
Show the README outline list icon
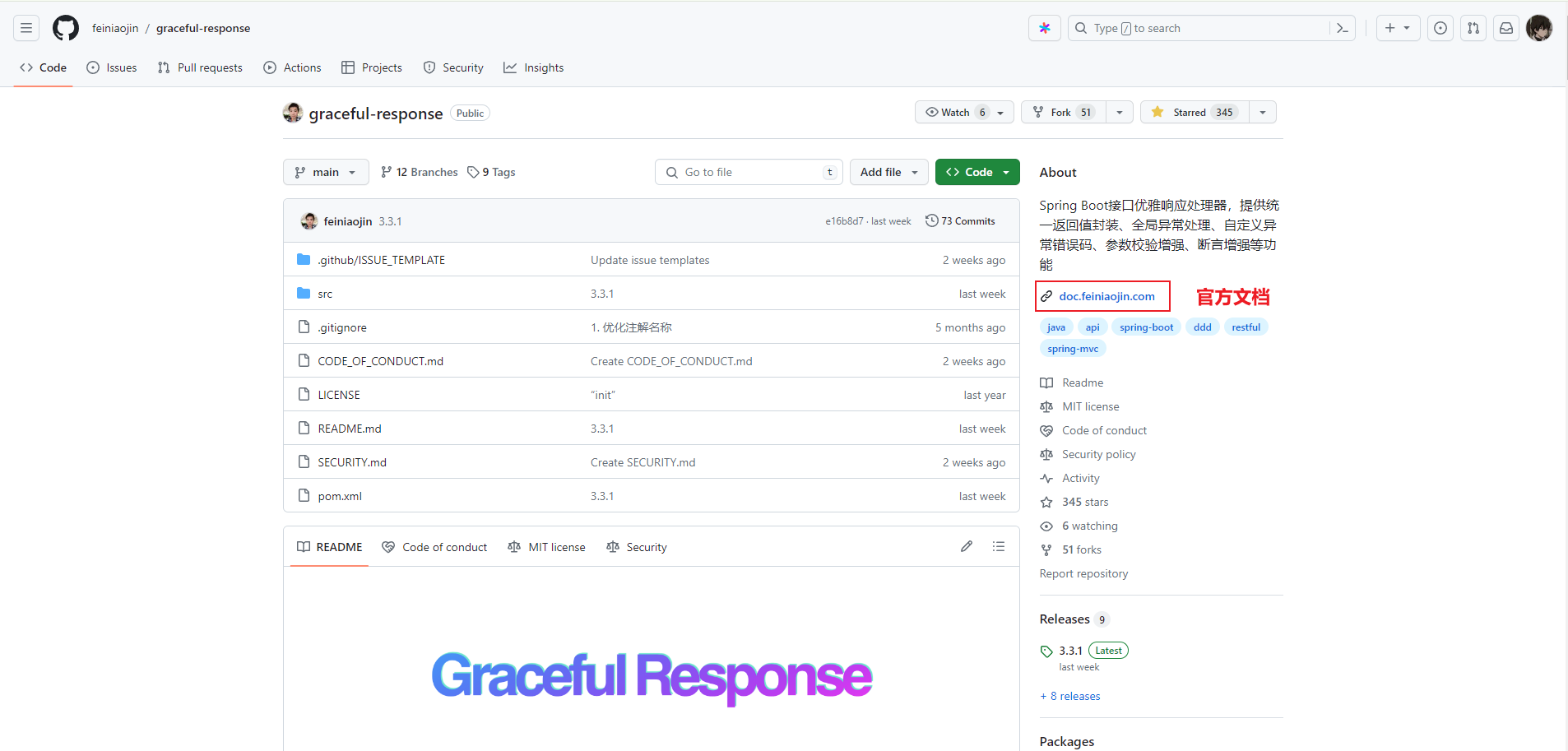click(x=999, y=546)
